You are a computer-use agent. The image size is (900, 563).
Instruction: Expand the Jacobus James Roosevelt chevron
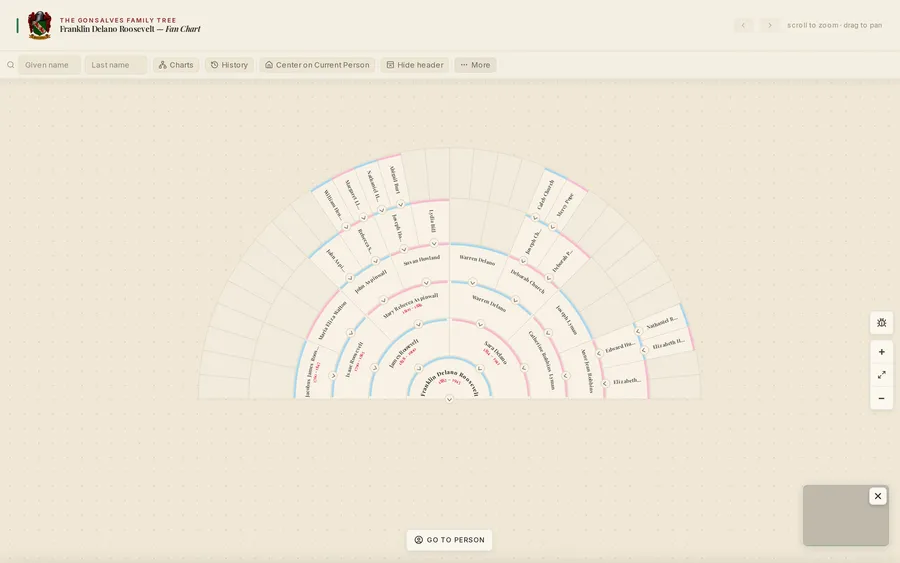pyautogui.click(x=333, y=375)
